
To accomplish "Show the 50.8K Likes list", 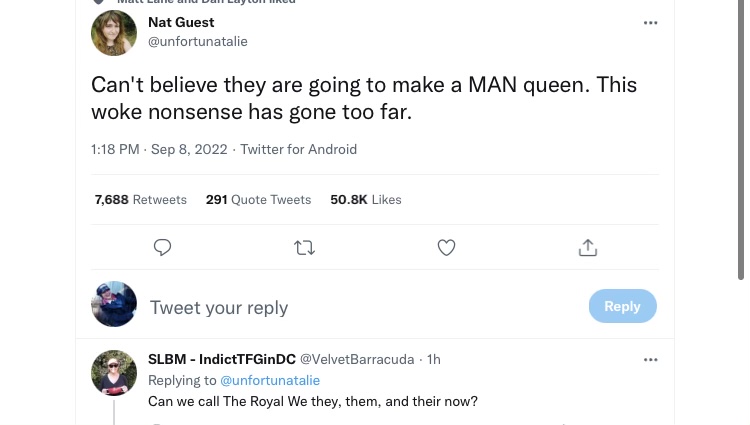I will [x=366, y=200].
